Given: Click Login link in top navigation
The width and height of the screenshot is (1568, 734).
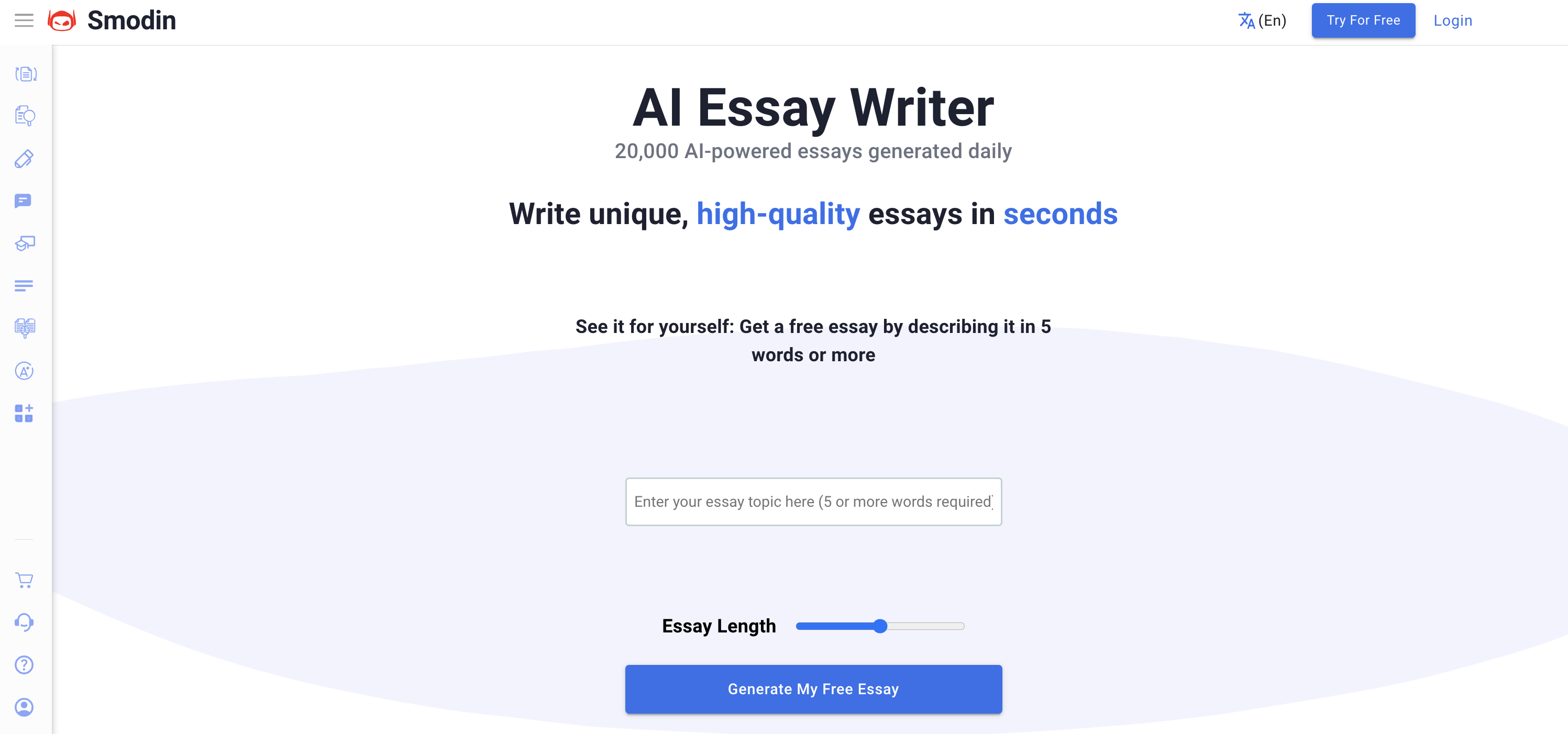Looking at the screenshot, I should [x=1453, y=20].
